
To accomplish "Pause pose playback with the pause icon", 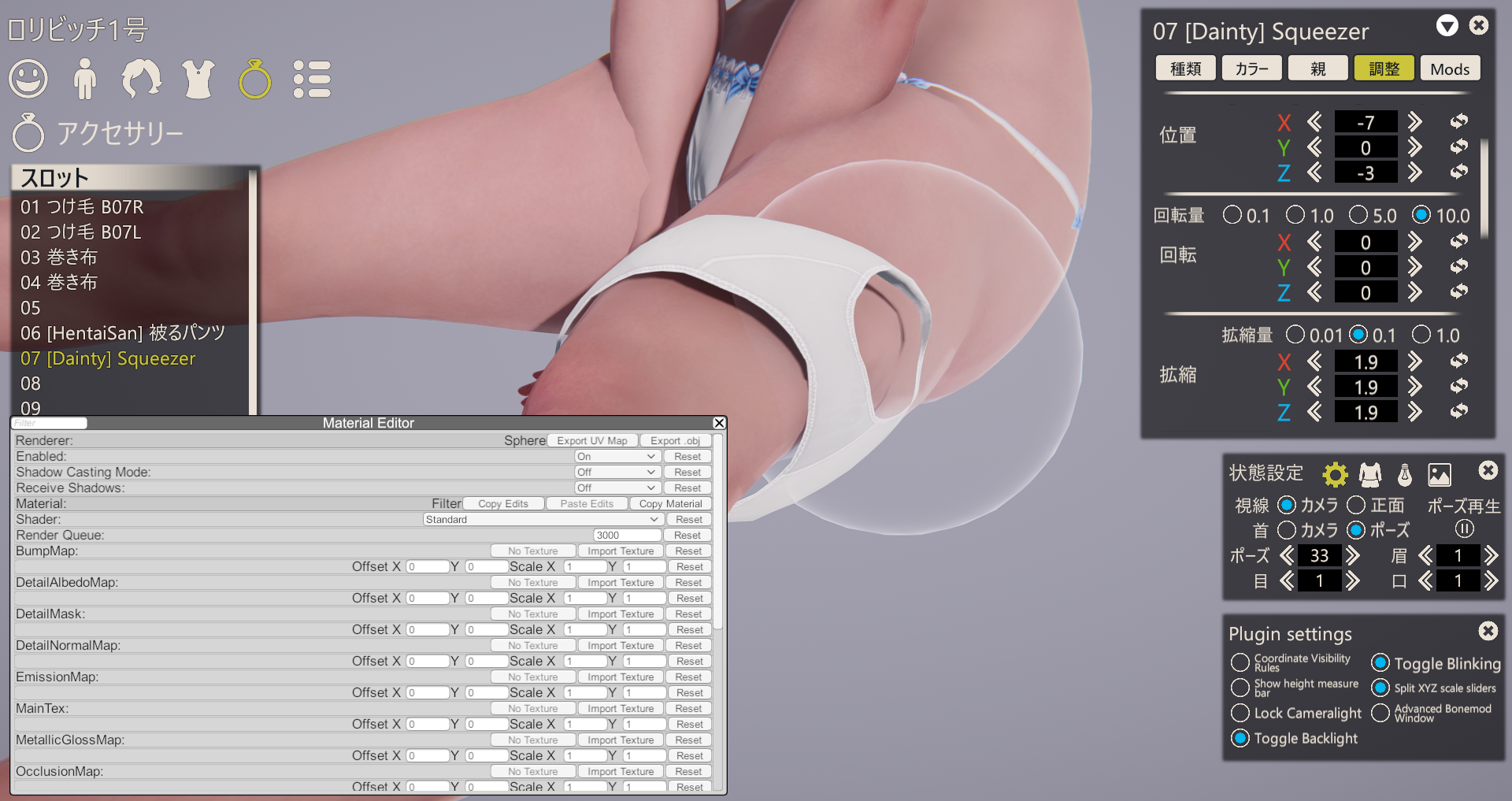I will coord(1464,528).
